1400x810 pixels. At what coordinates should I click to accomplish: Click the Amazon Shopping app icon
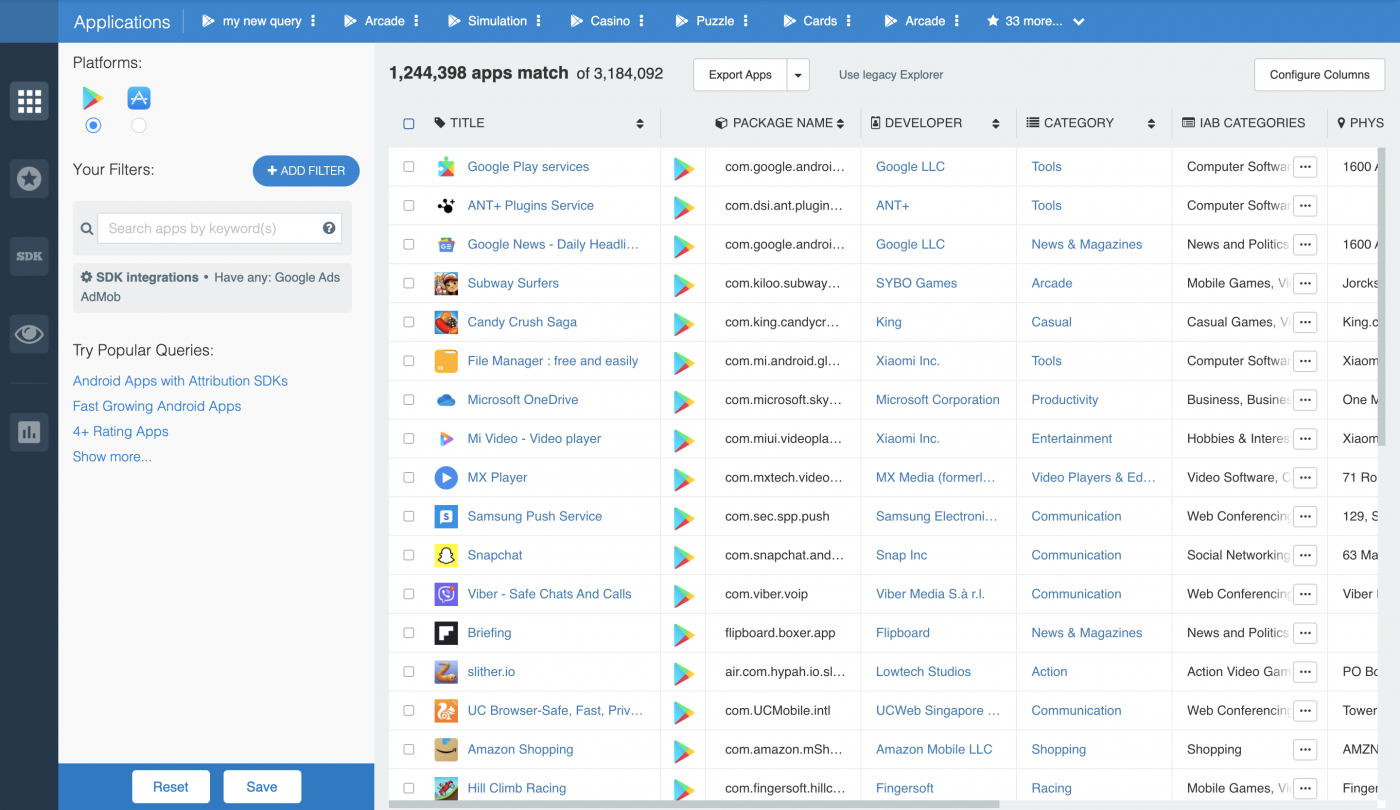(446, 749)
